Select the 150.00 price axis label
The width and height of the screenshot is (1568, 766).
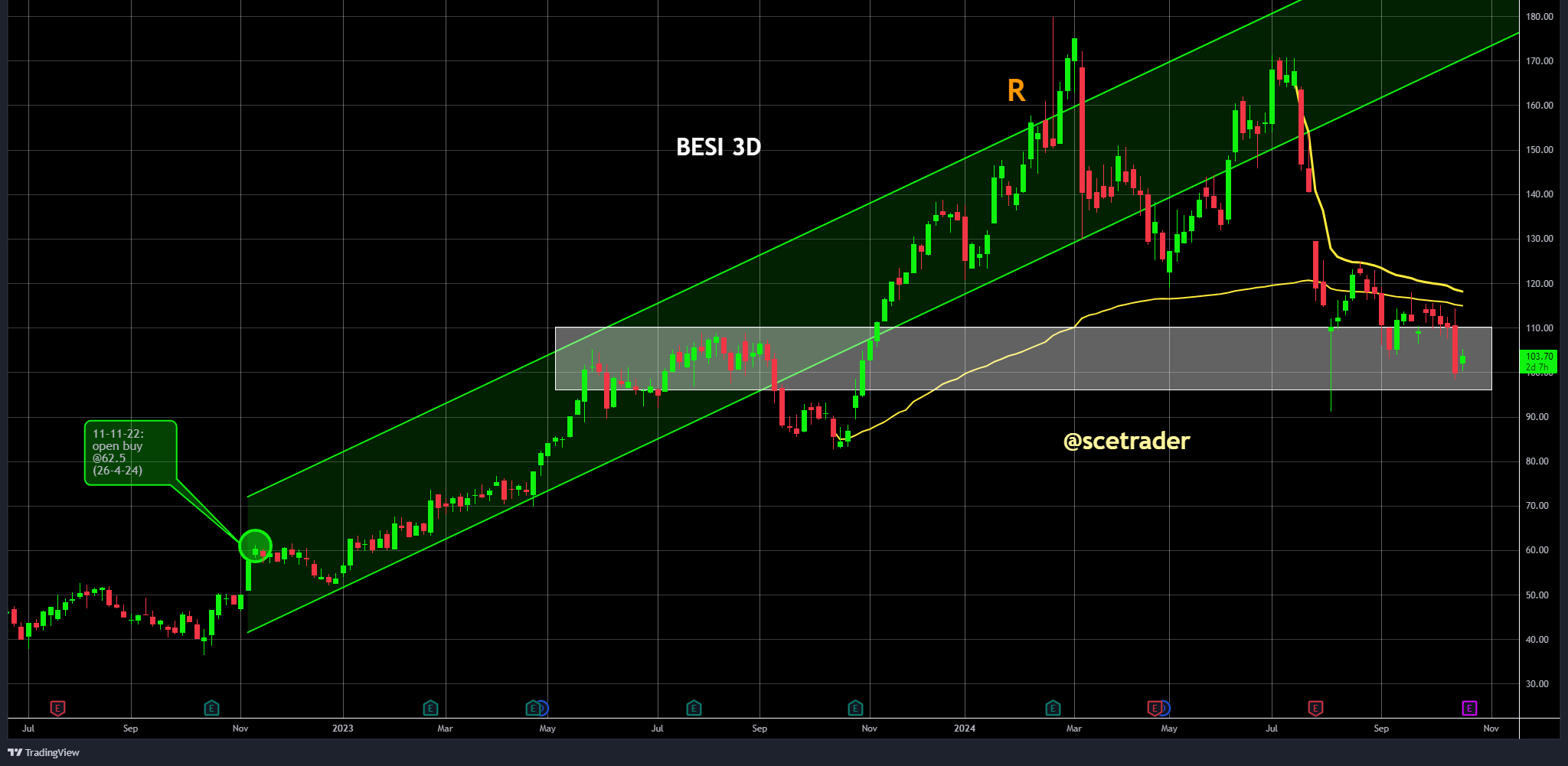coord(1540,150)
